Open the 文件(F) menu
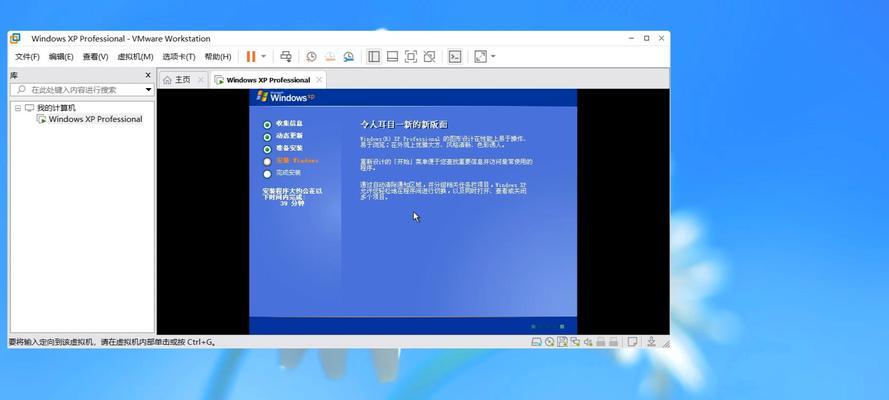The height and width of the screenshot is (400, 889). 27,57
